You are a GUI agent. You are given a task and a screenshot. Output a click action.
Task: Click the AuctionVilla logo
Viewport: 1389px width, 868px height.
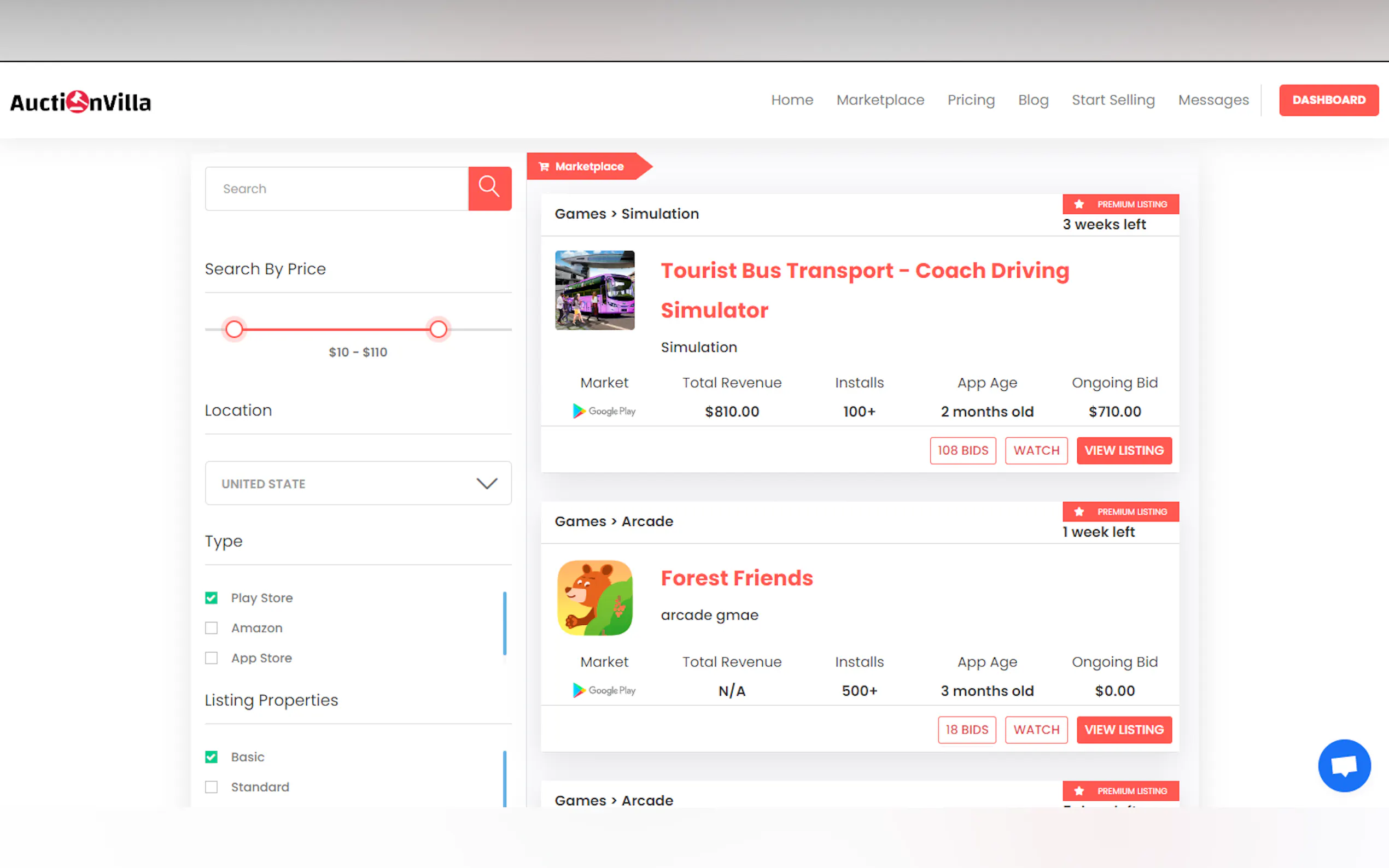point(80,102)
